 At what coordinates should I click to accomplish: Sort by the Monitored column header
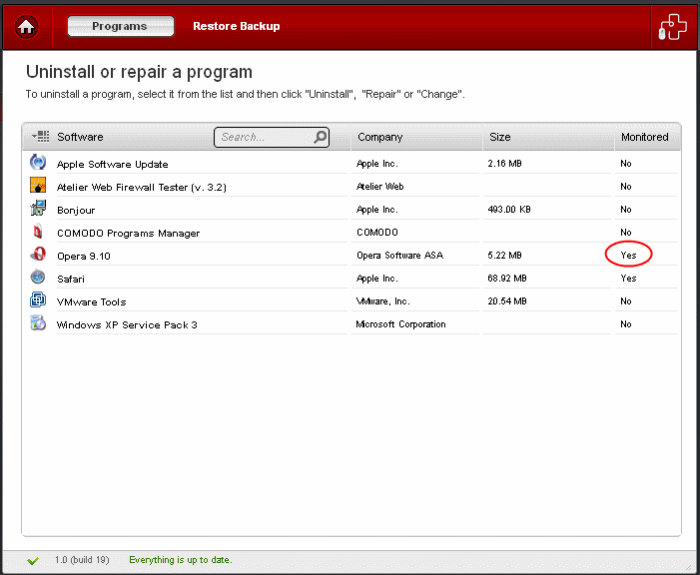645,137
